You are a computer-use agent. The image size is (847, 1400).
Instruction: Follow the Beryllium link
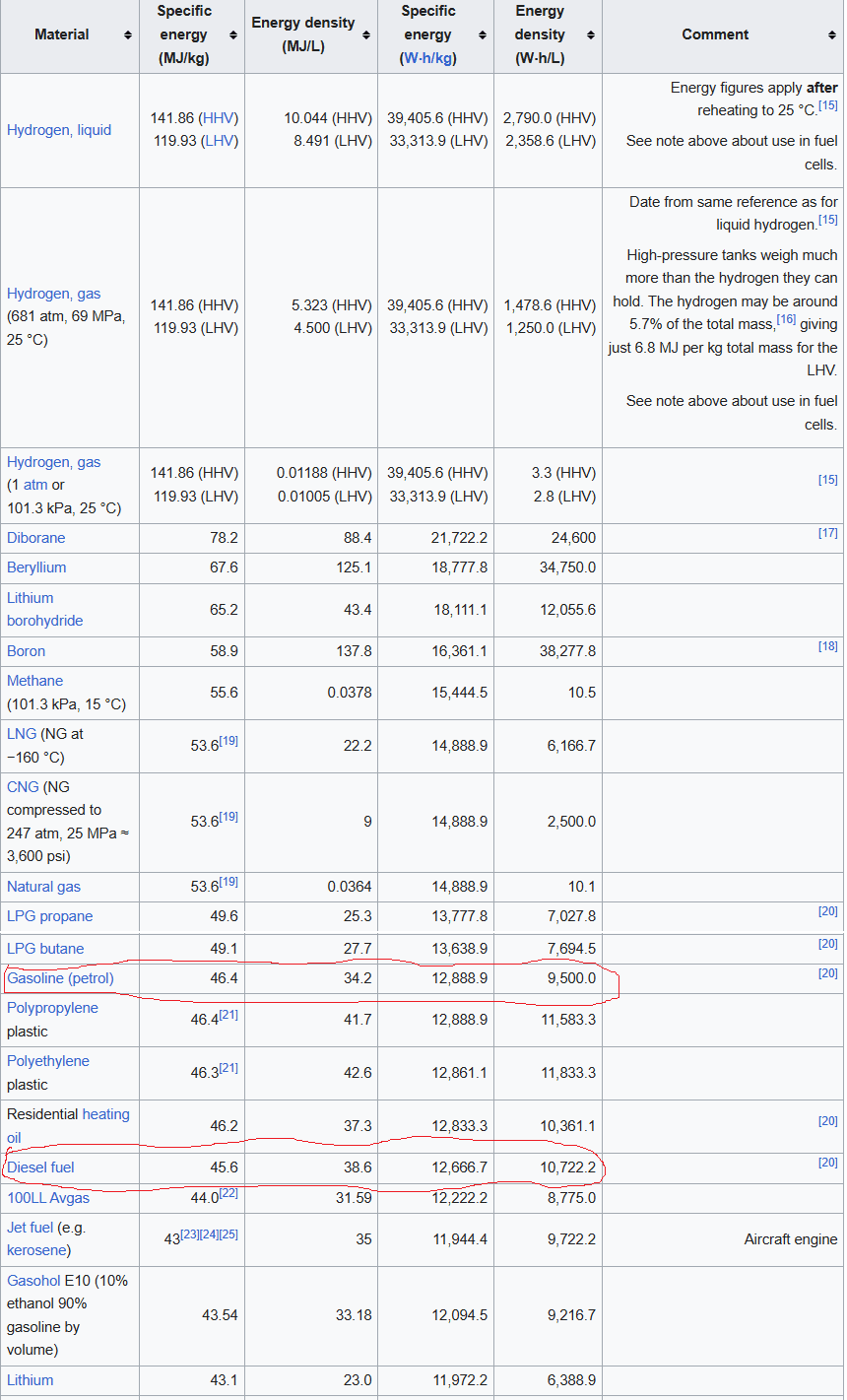pyautogui.click(x=36, y=567)
